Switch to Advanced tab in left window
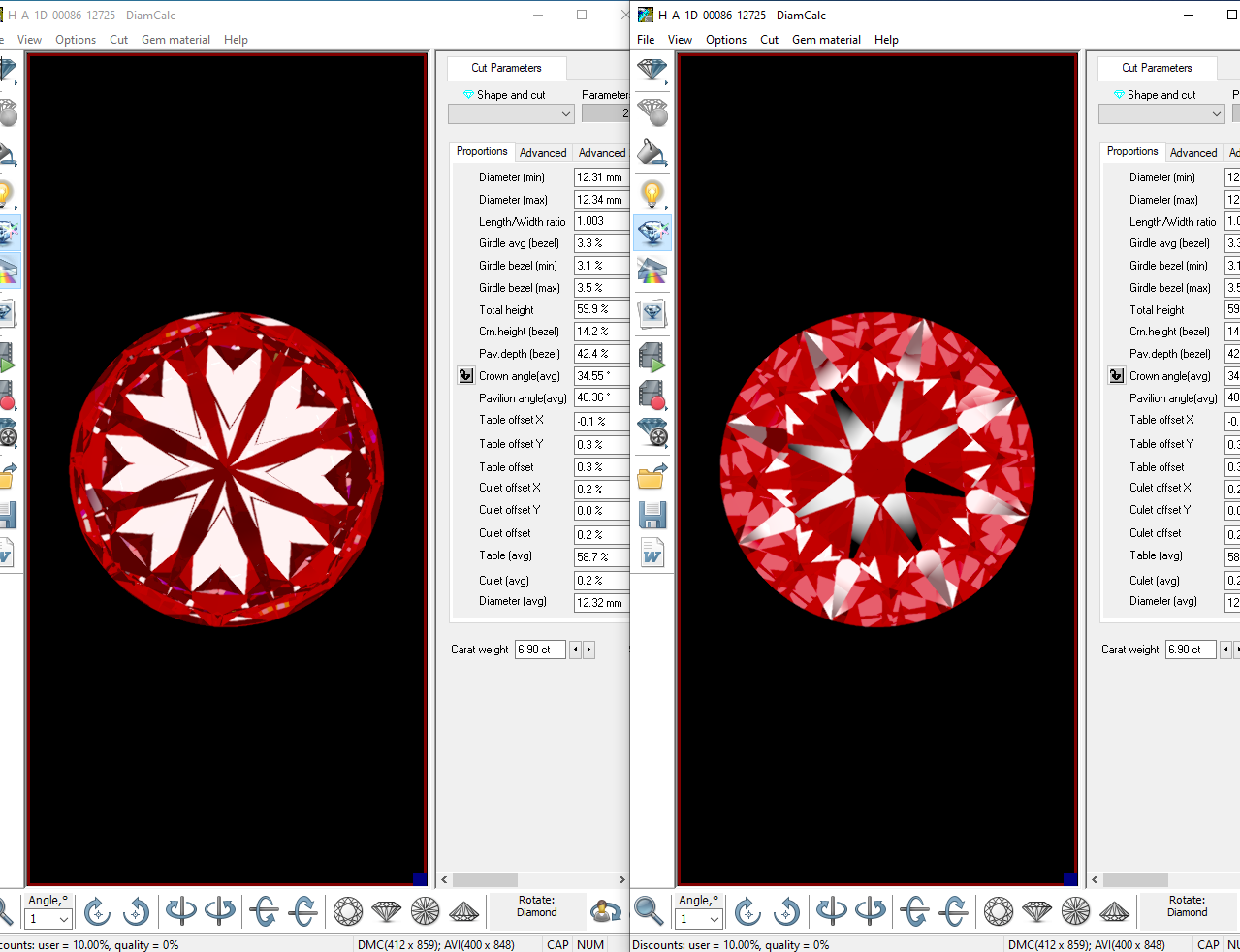The image size is (1240, 952). pos(543,153)
